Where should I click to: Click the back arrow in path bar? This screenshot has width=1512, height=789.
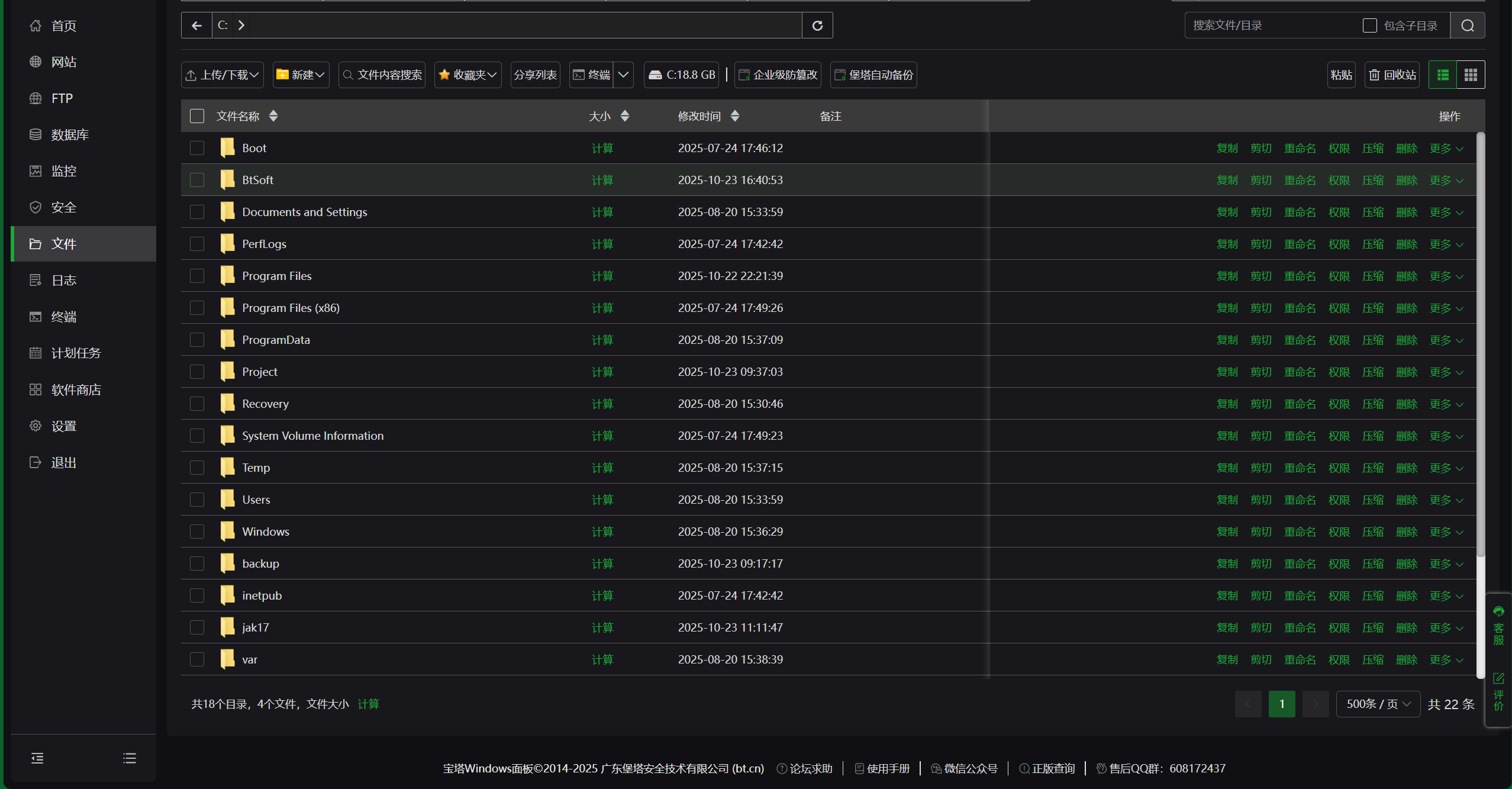click(x=196, y=25)
